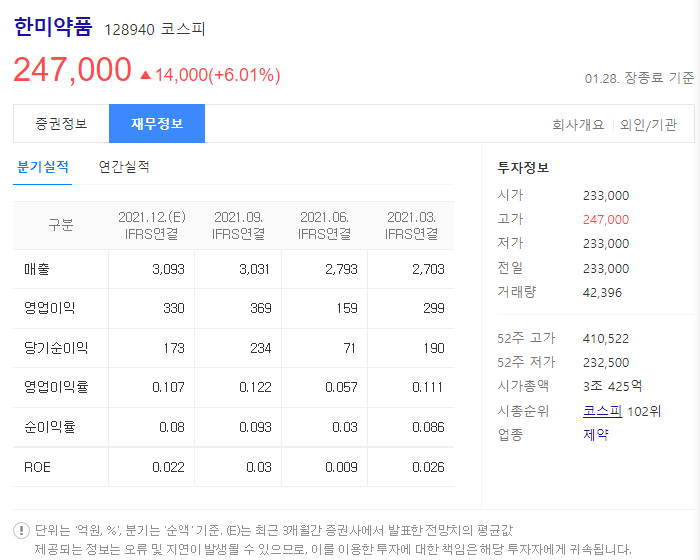Click the 영업이익 row label
Image resolution: width=700 pixels, height=560 pixels.
coord(50,308)
